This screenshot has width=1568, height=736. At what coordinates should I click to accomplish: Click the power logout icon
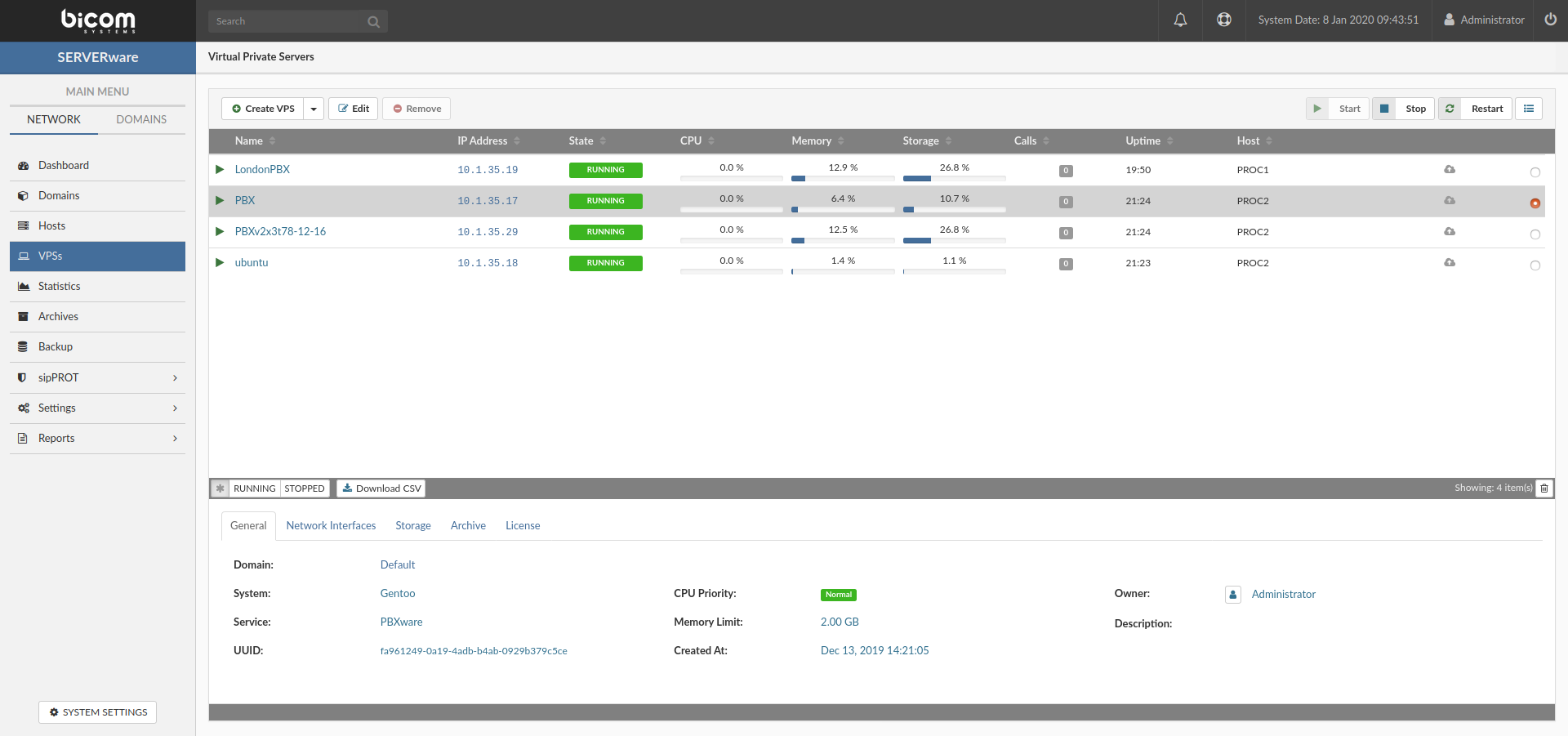point(1550,20)
